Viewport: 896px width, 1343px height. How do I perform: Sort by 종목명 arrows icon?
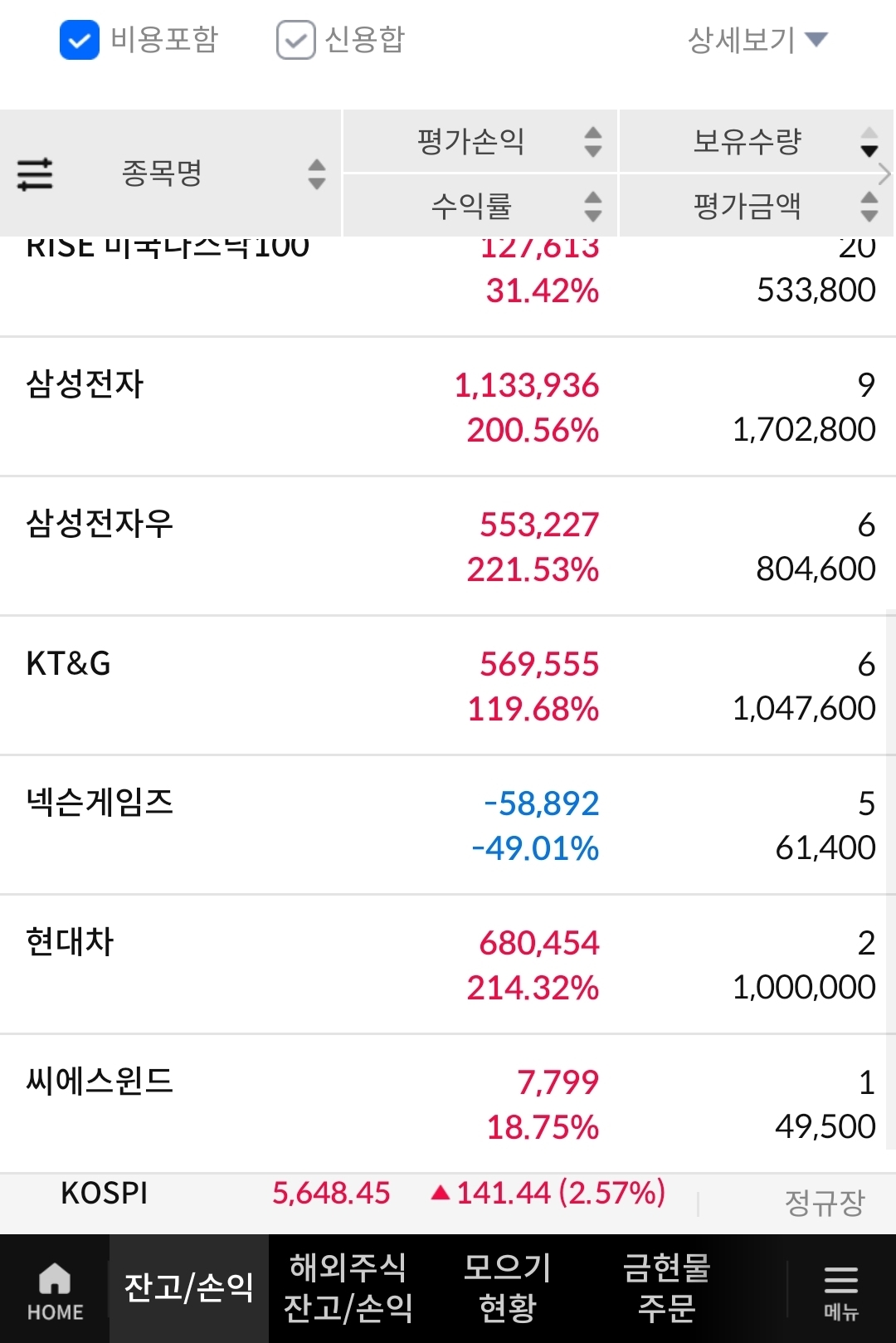pos(317,174)
